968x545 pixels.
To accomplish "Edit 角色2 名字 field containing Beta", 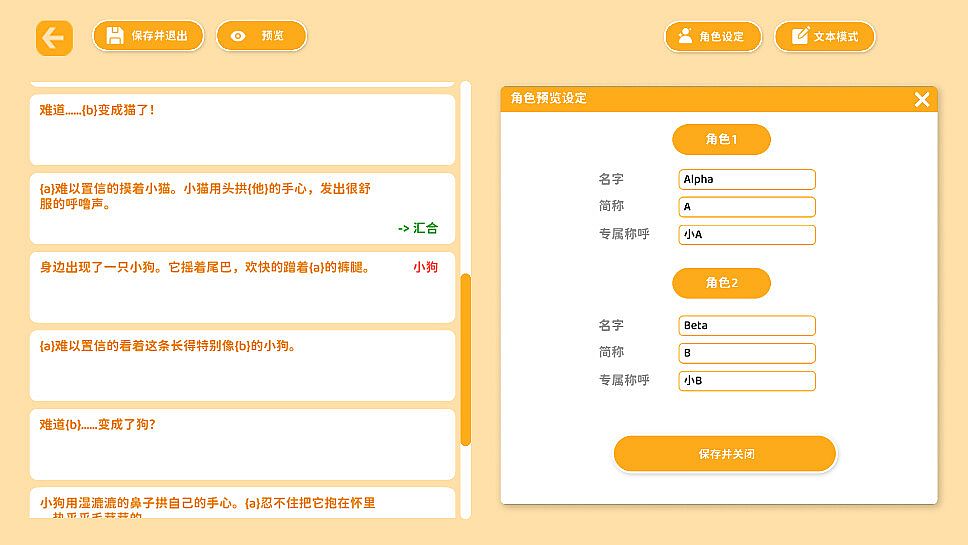I will tap(747, 325).
